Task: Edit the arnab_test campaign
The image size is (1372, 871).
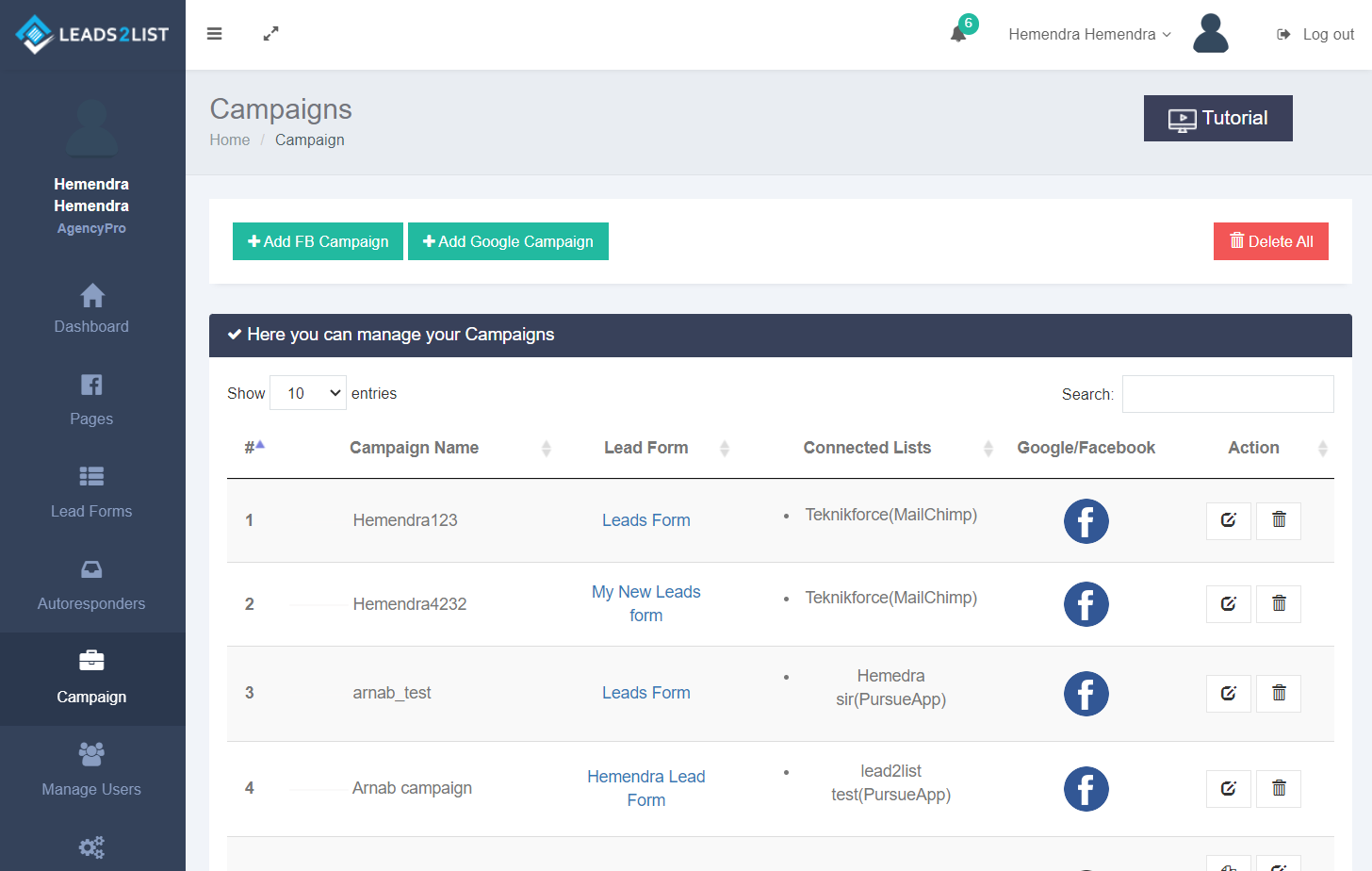Action: pos(1228,694)
